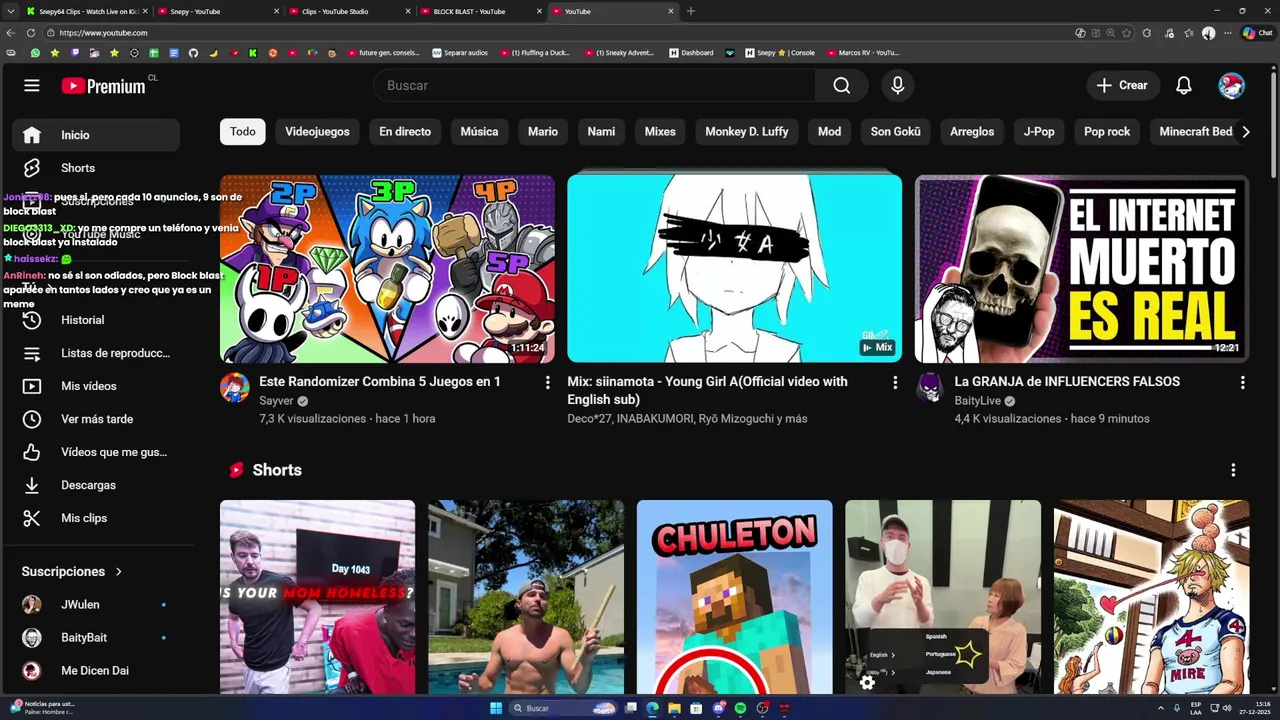The height and width of the screenshot is (720, 1280).
Task: Switch to Snepy64 Clips Kick tab
Action: [x=85, y=11]
